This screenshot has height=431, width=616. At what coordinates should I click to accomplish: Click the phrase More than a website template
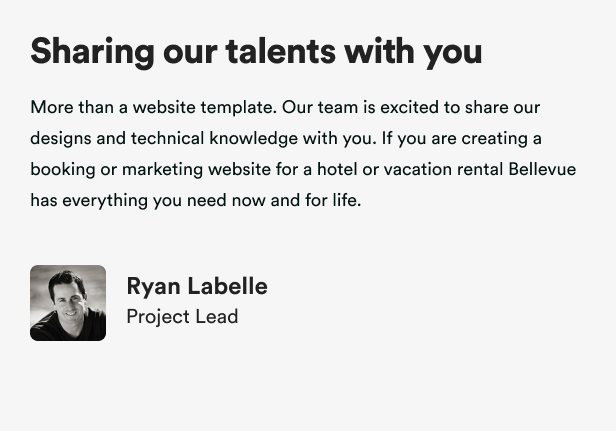(x=153, y=107)
